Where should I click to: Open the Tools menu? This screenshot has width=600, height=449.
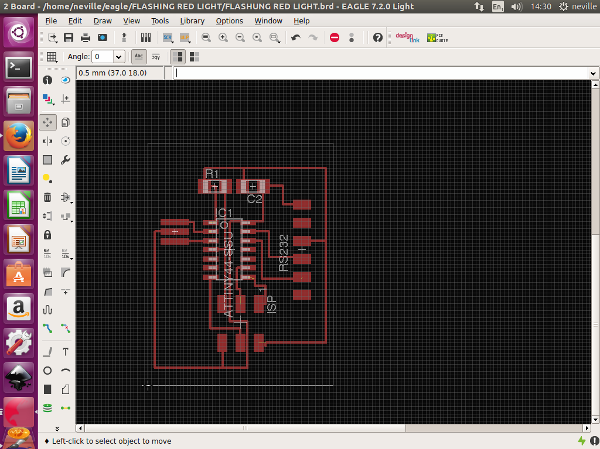[160, 20]
